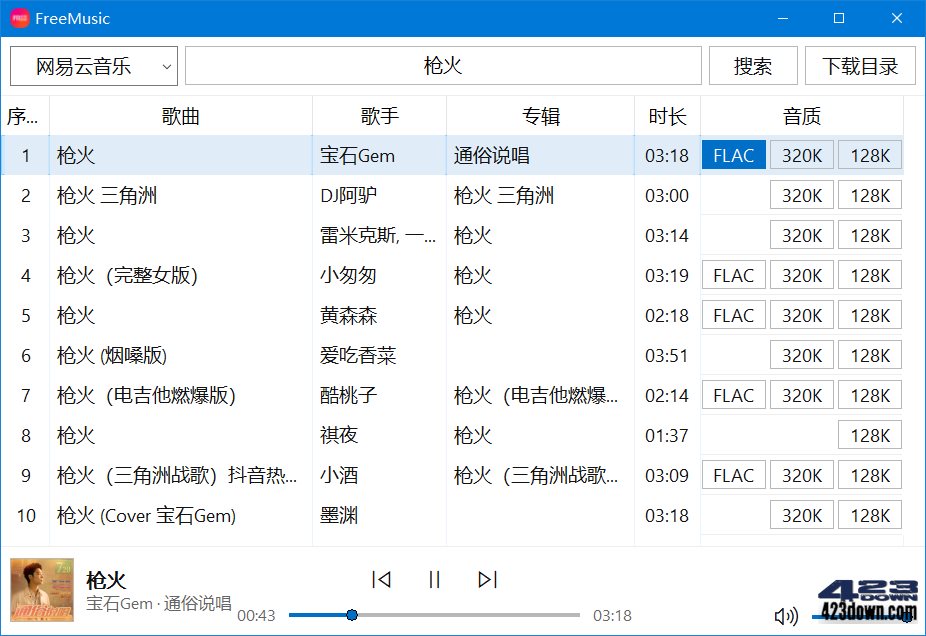Screen dimensions: 926x636
Task: Mute the volume speaker icon
Action: pos(786,616)
